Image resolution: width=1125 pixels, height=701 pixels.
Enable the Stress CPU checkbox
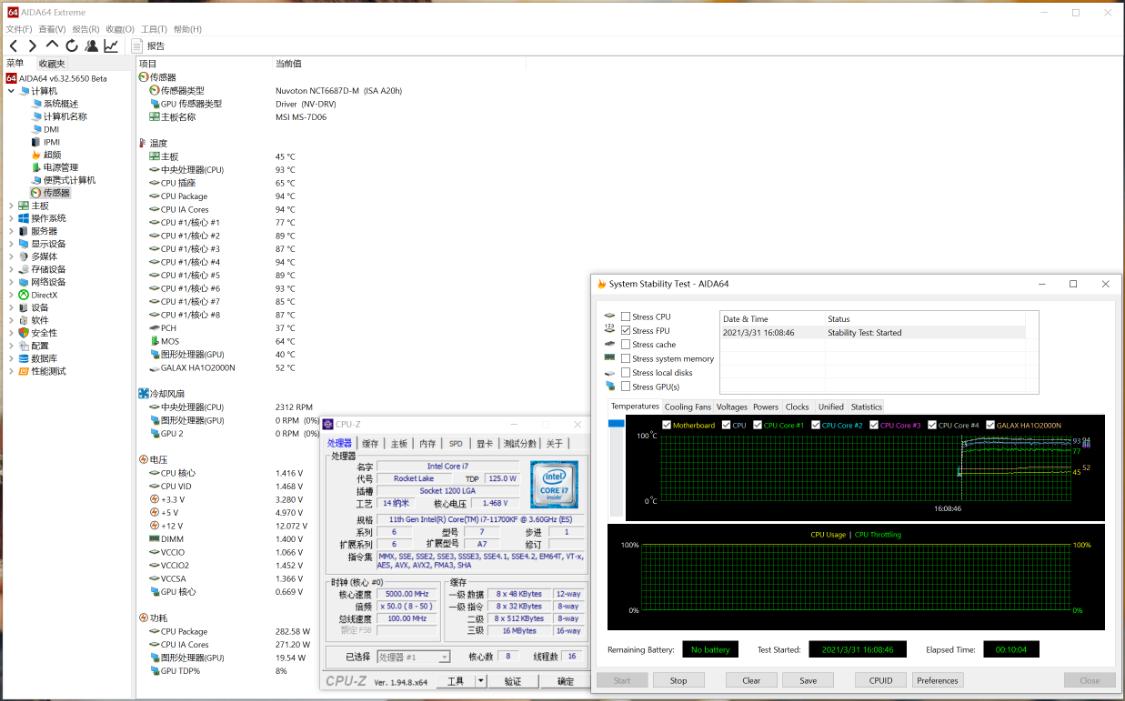[628, 316]
